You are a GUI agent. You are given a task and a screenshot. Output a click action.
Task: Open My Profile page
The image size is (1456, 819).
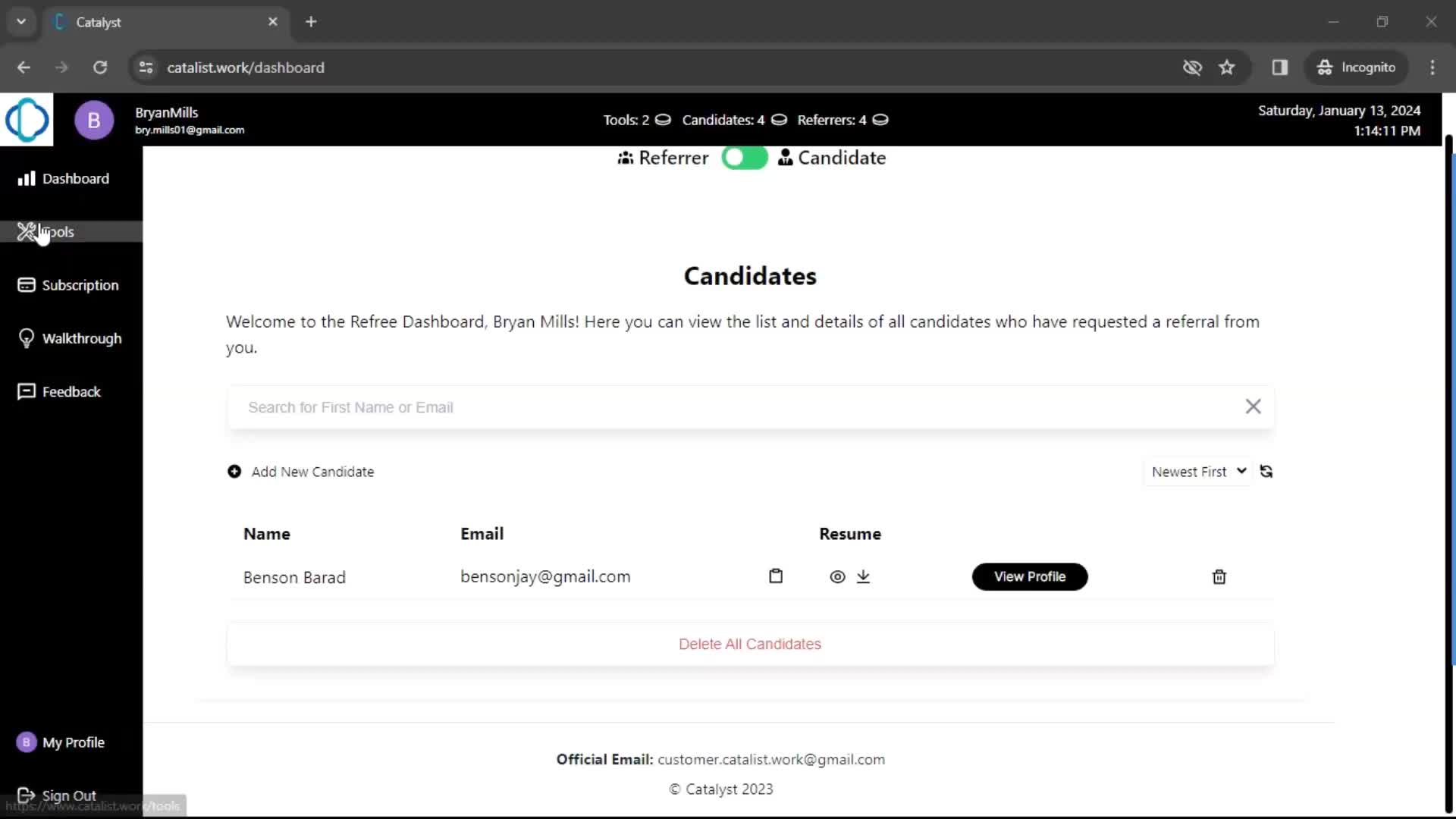(73, 742)
